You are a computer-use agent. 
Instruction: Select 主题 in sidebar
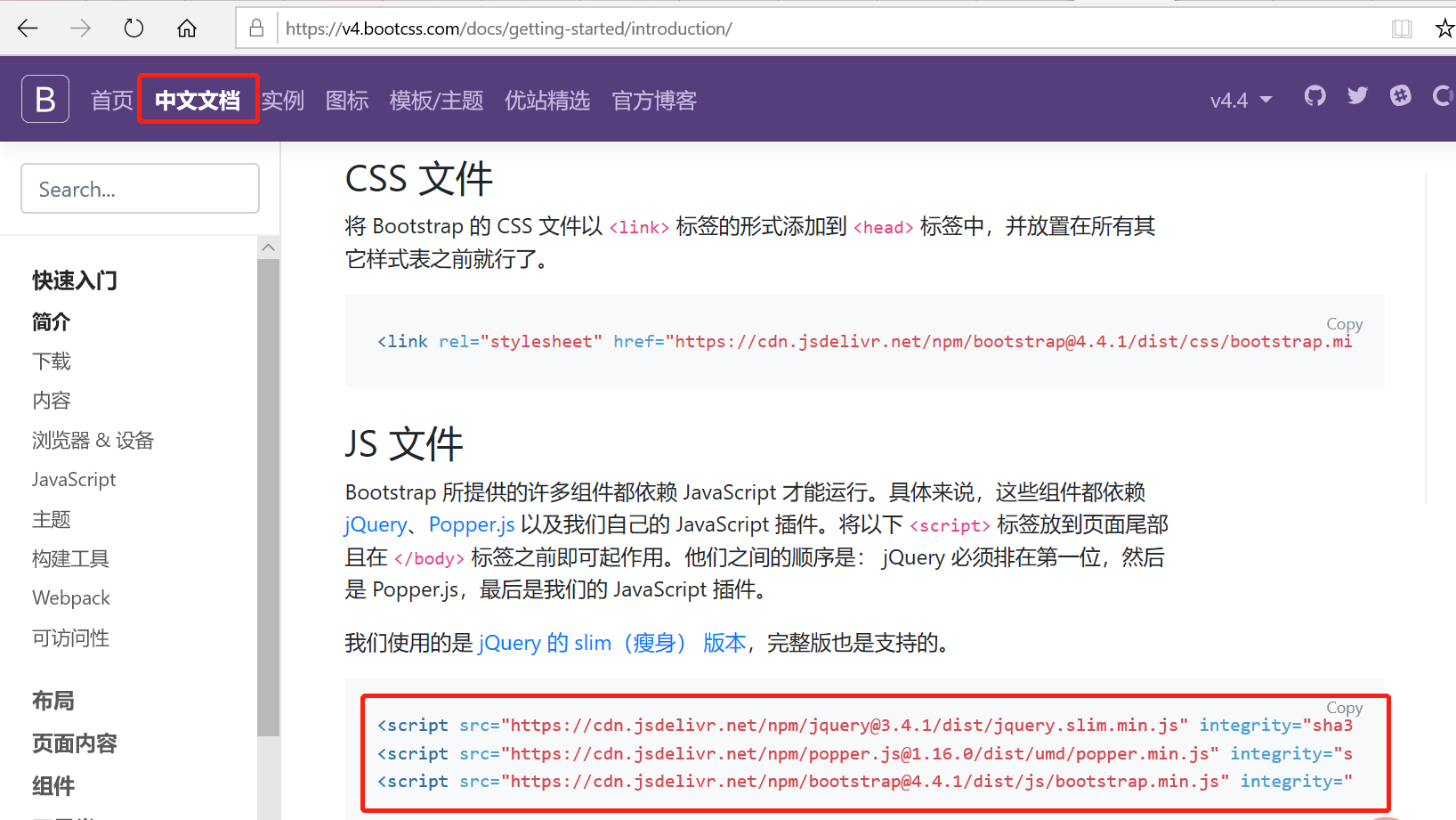(x=52, y=519)
